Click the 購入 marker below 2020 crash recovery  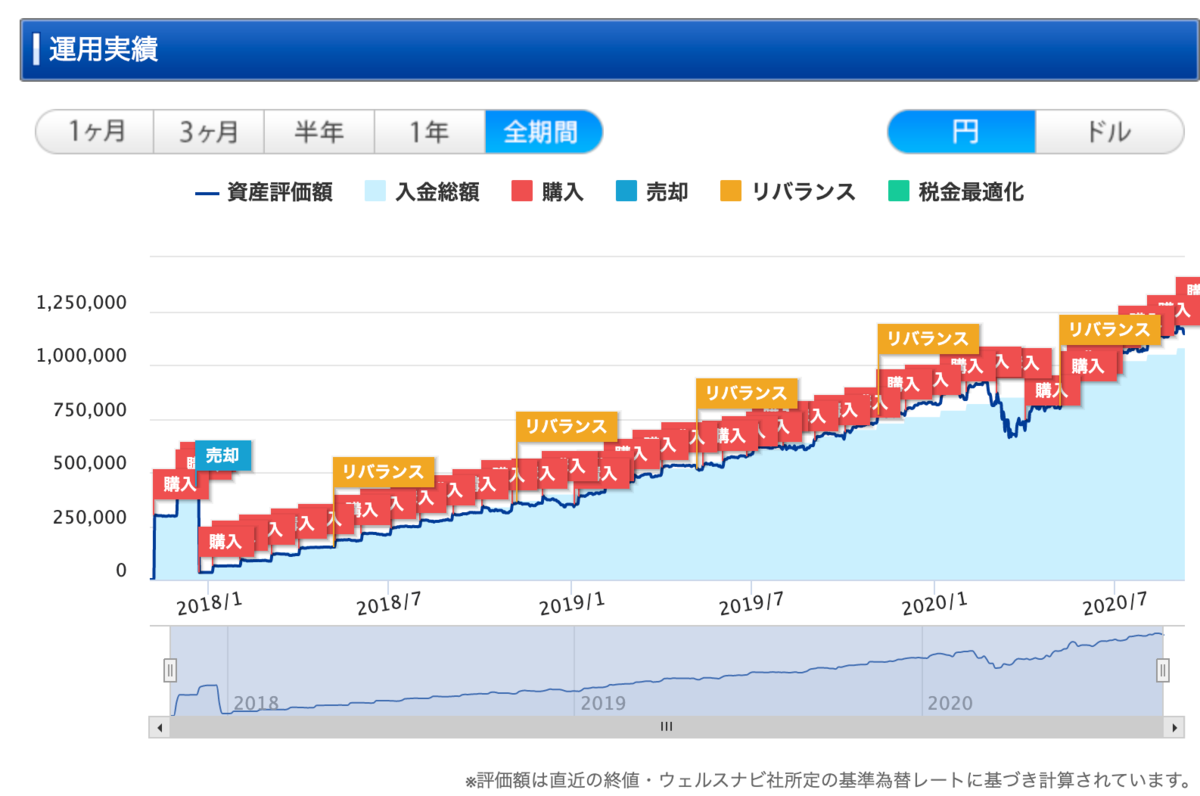(1053, 391)
